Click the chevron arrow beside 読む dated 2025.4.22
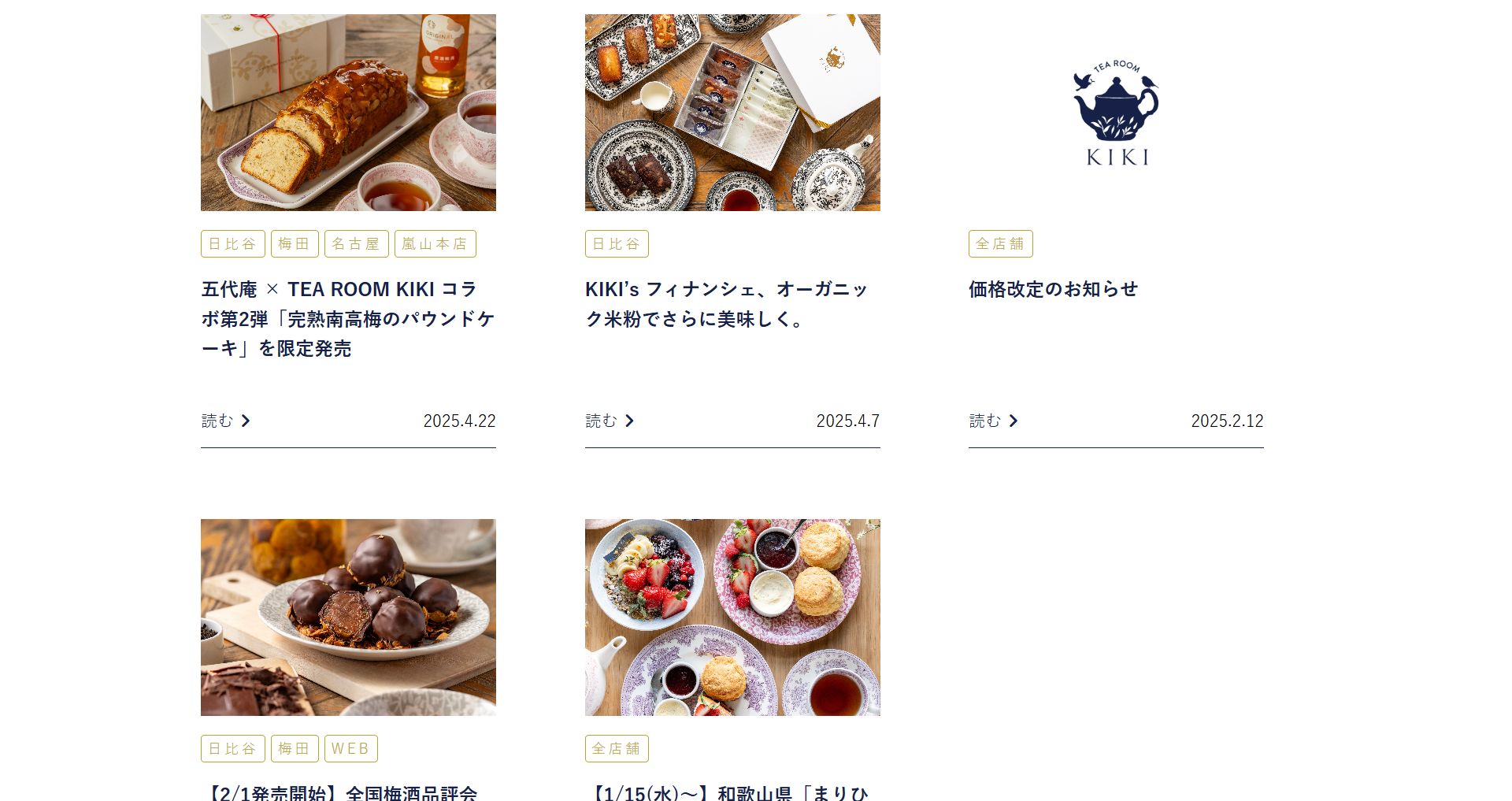The image size is (1512, 801). [246, 421]
